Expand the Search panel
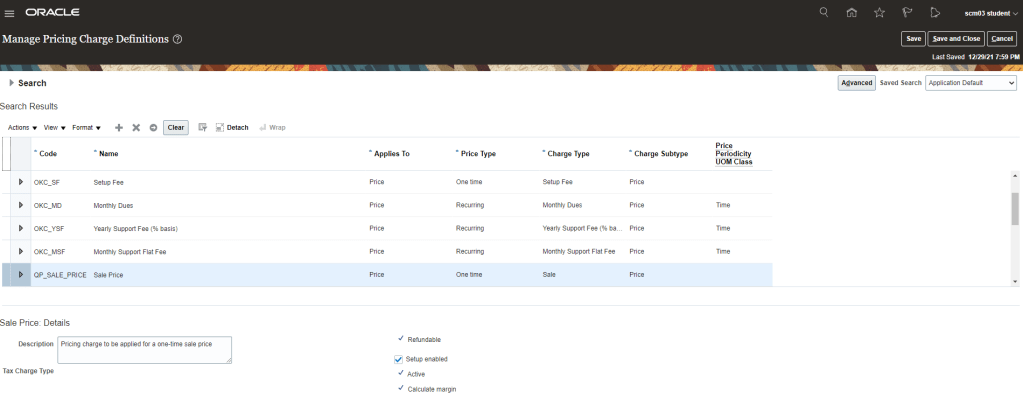1023x412 pixels. [x=11, y=83]
